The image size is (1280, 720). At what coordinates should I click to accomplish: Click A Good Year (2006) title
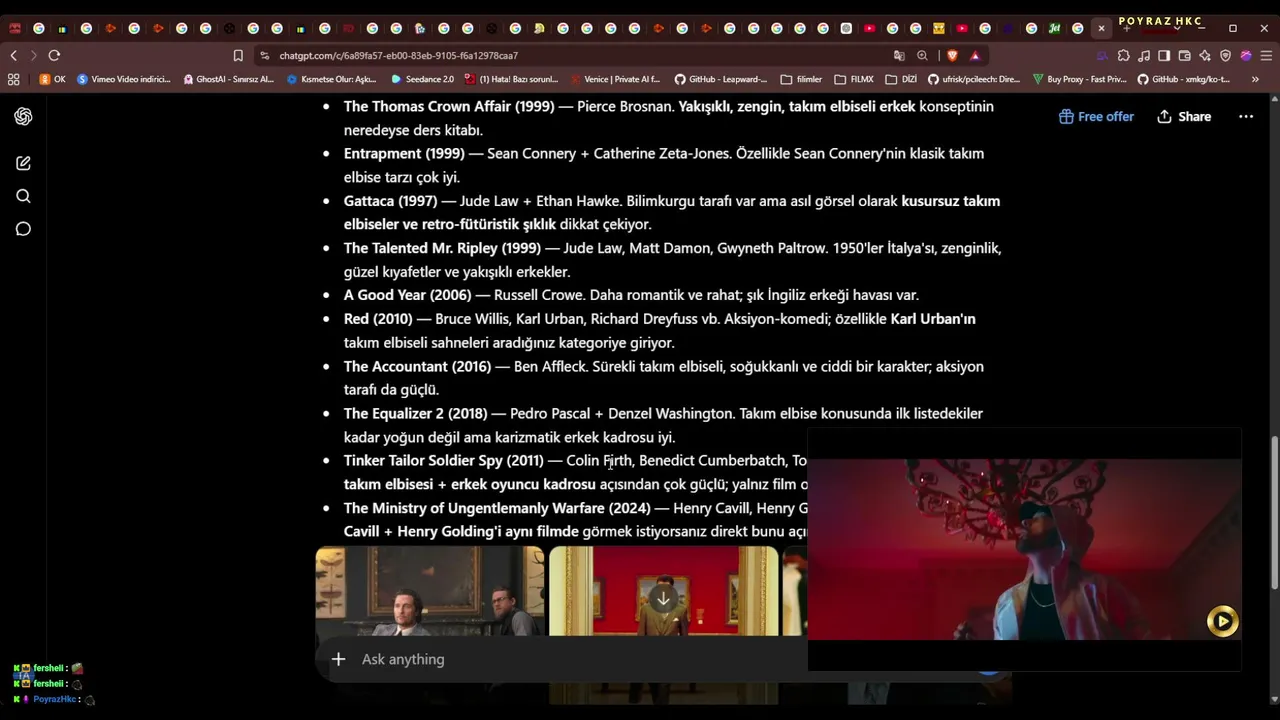(x=407, y=295)
